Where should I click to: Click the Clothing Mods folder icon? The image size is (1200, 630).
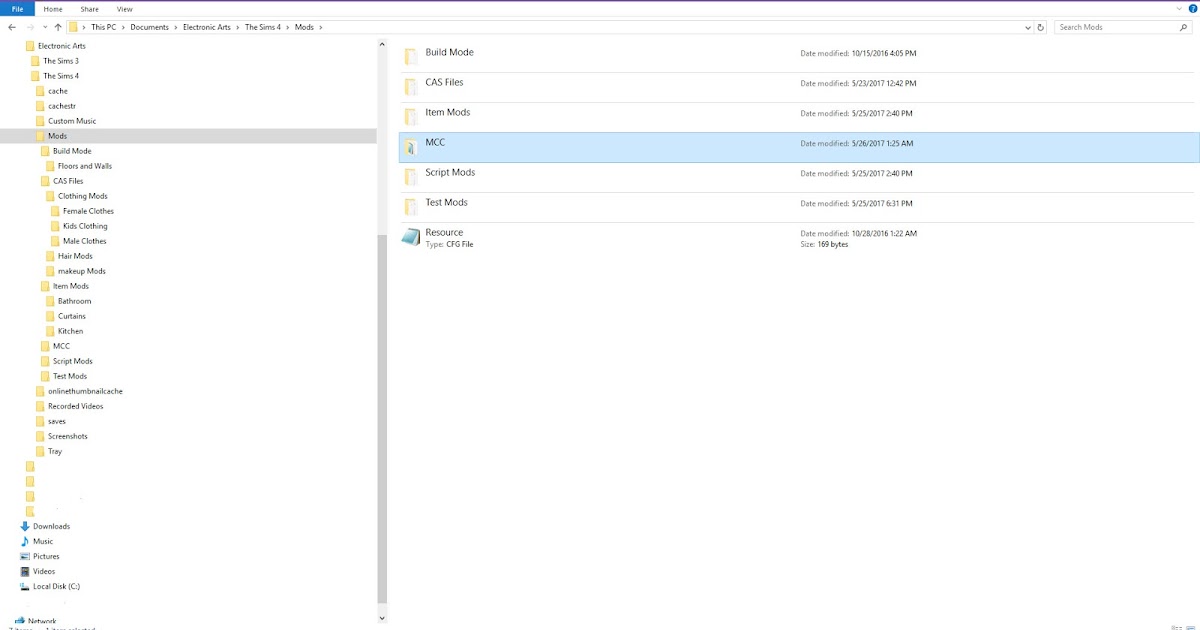[50, 196]
